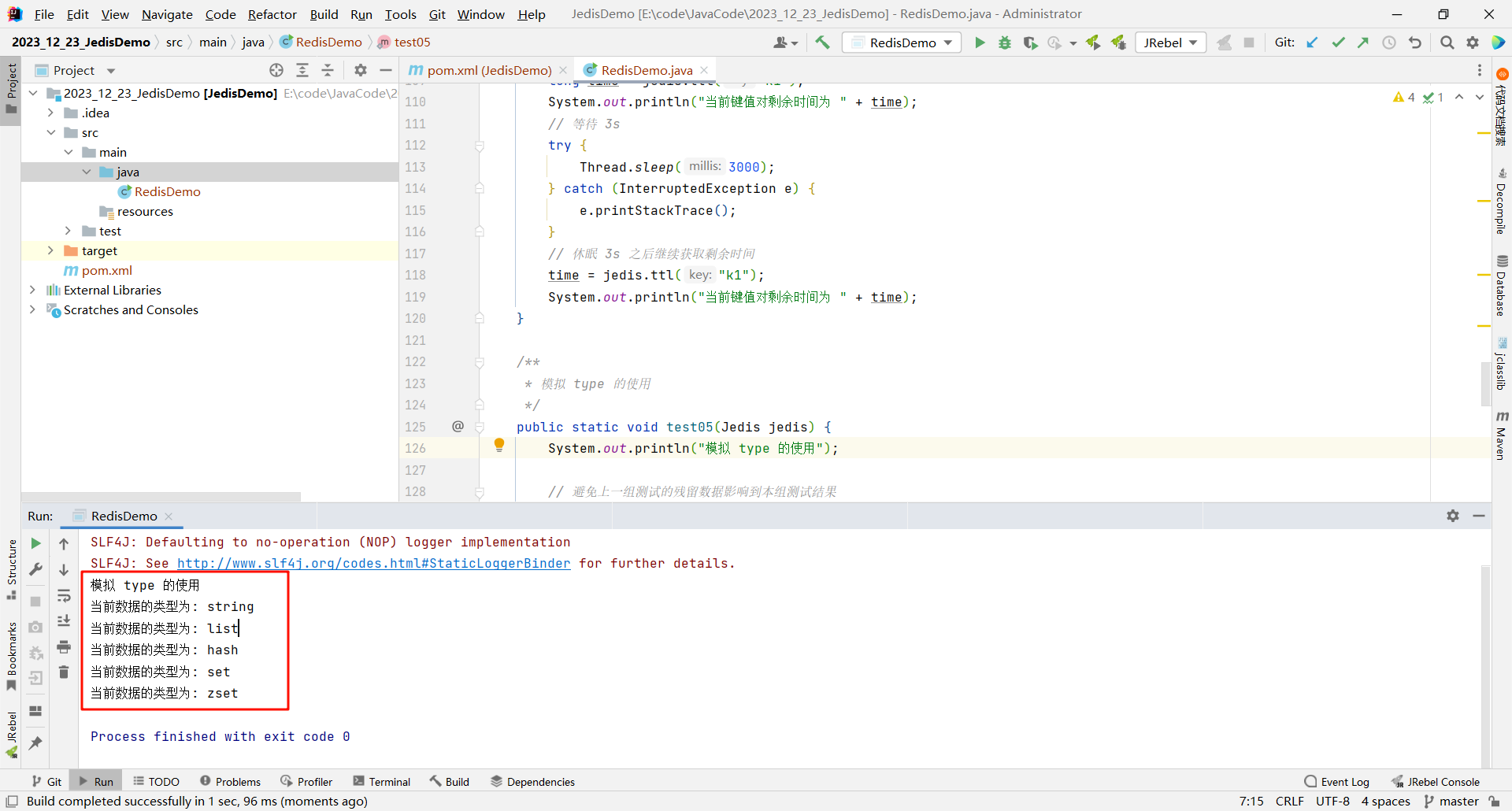Collapse the 2023_12_23_JedisDemo root node
Viewport: 1512px width, 811px height.
[33, 93]
